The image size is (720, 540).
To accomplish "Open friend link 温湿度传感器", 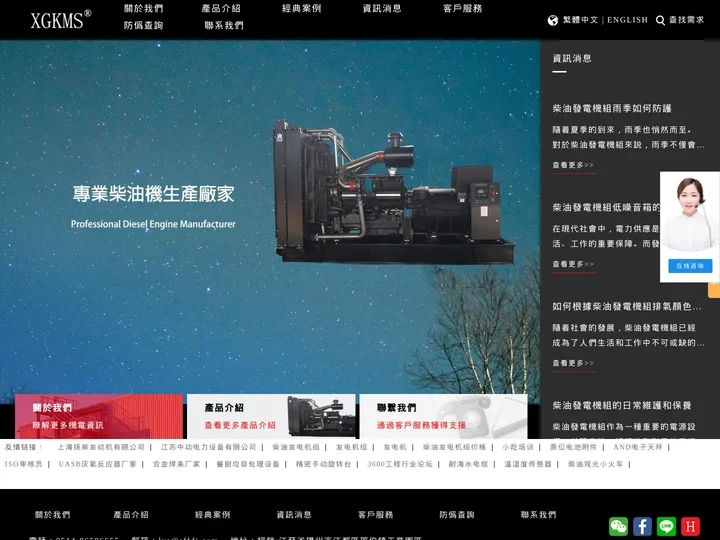I will (528, 464).
